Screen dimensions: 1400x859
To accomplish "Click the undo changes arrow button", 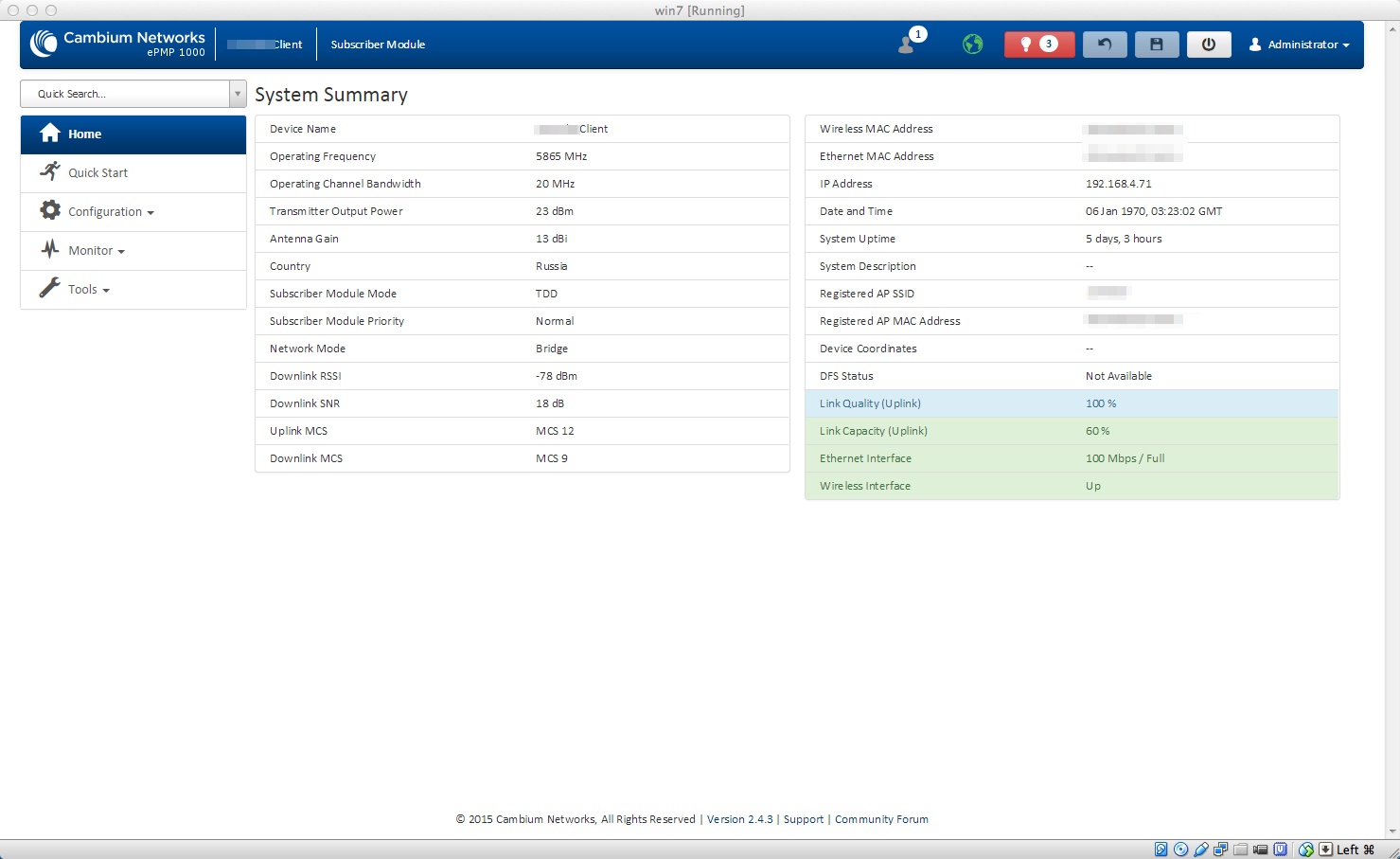I will [x=1104, y=45].
